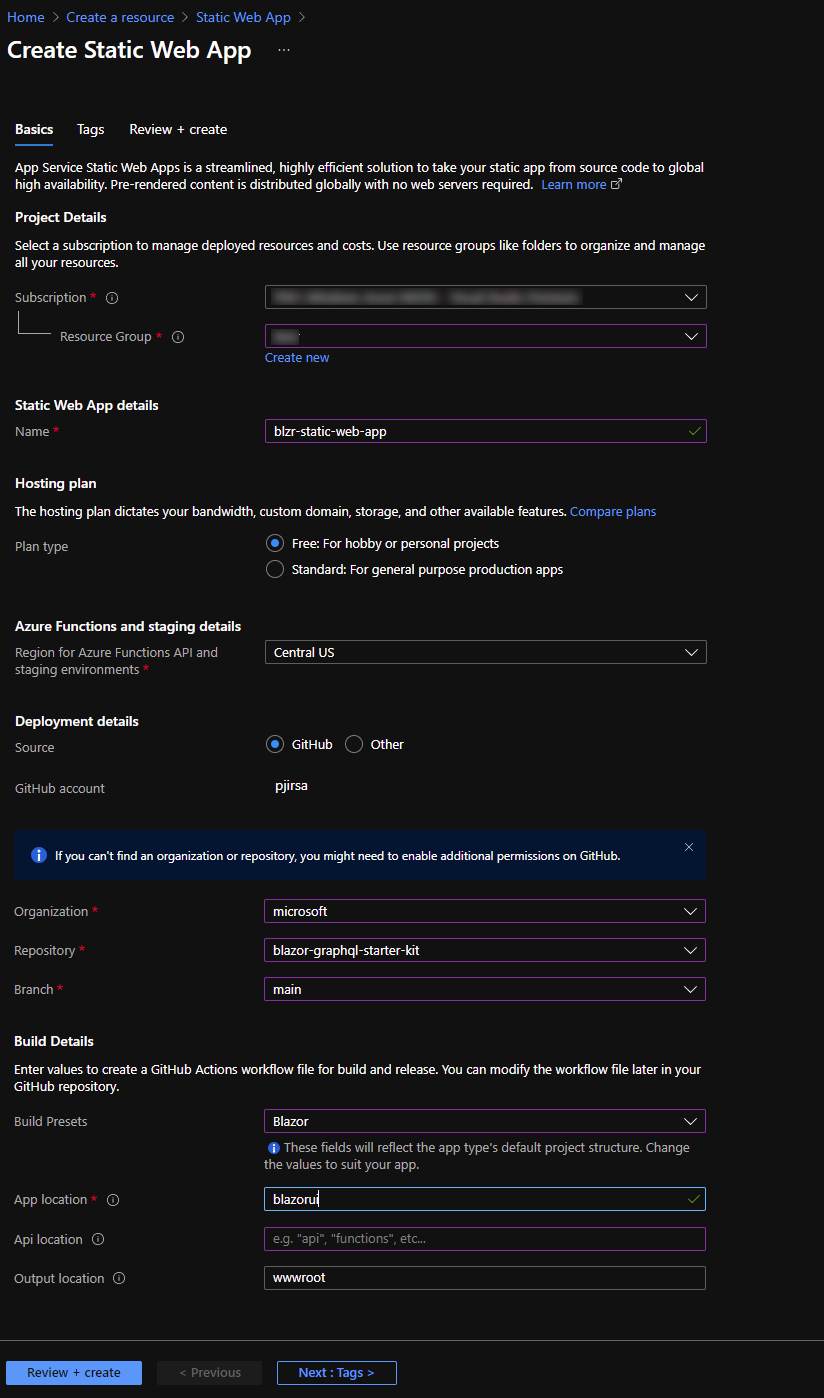Open the Subscription dropdown
The width and height of the screenshot is (824, 1398).
coord(486,297)
